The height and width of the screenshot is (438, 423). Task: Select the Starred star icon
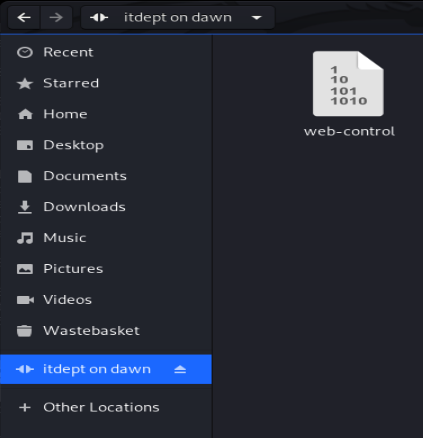click(x=25, y=83)
